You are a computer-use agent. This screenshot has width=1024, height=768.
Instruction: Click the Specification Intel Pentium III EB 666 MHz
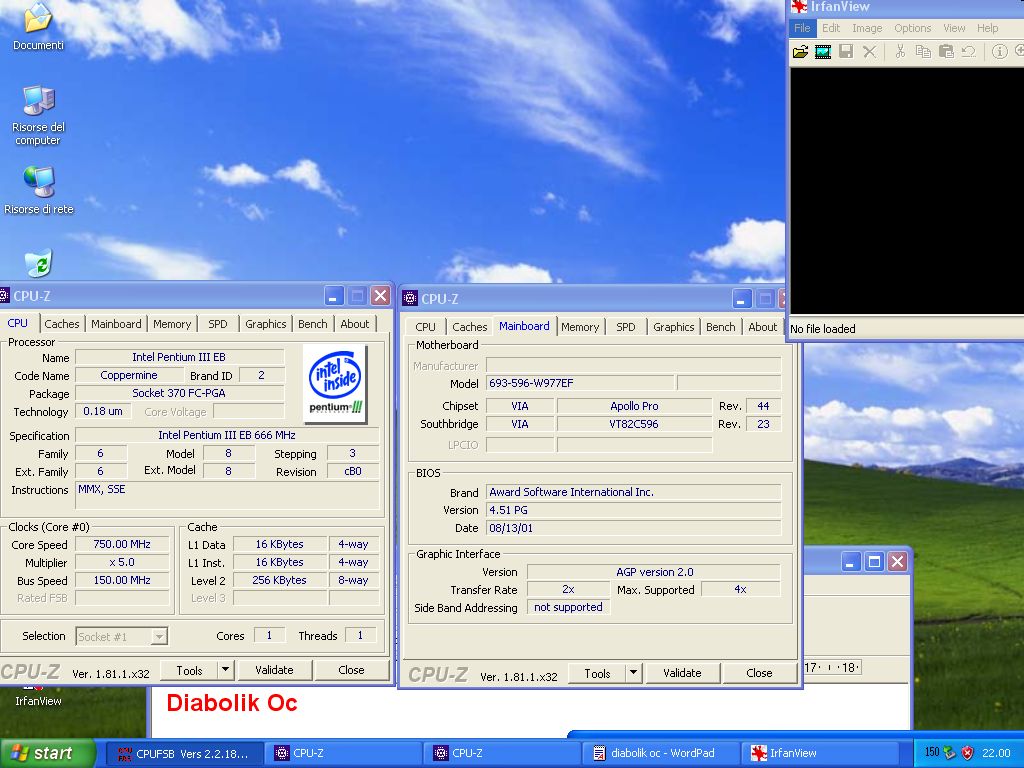pos(227,435)
